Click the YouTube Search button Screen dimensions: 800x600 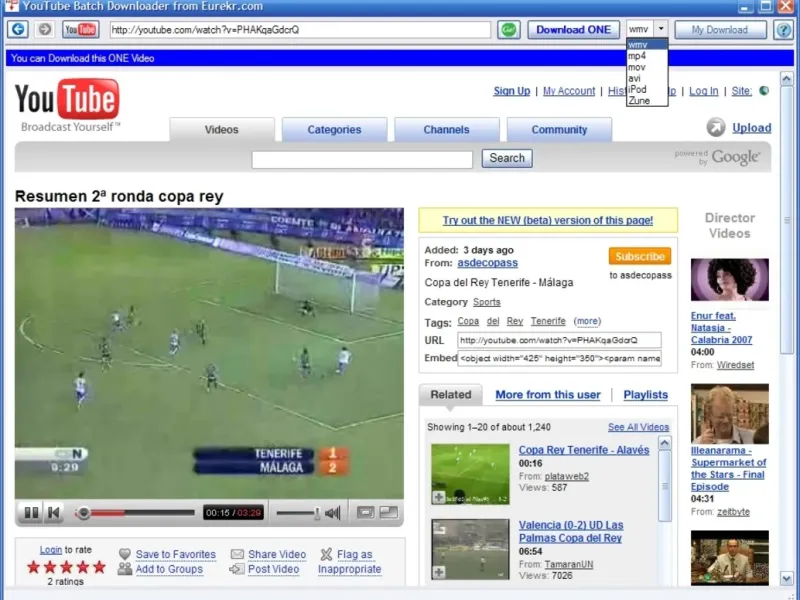[507, 158]
